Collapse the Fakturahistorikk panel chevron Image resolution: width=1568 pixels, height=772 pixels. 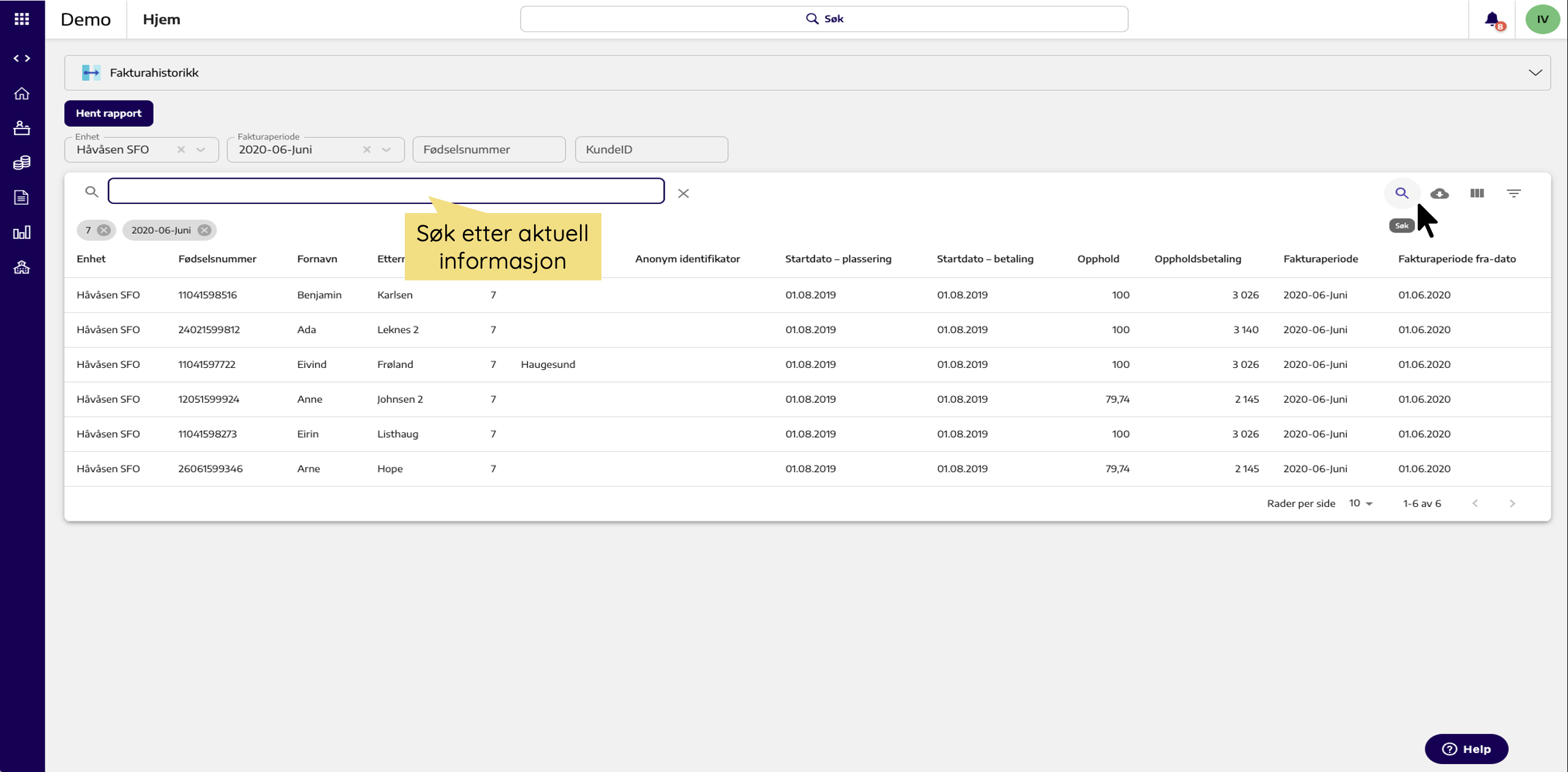click(x=1535, y=73)
